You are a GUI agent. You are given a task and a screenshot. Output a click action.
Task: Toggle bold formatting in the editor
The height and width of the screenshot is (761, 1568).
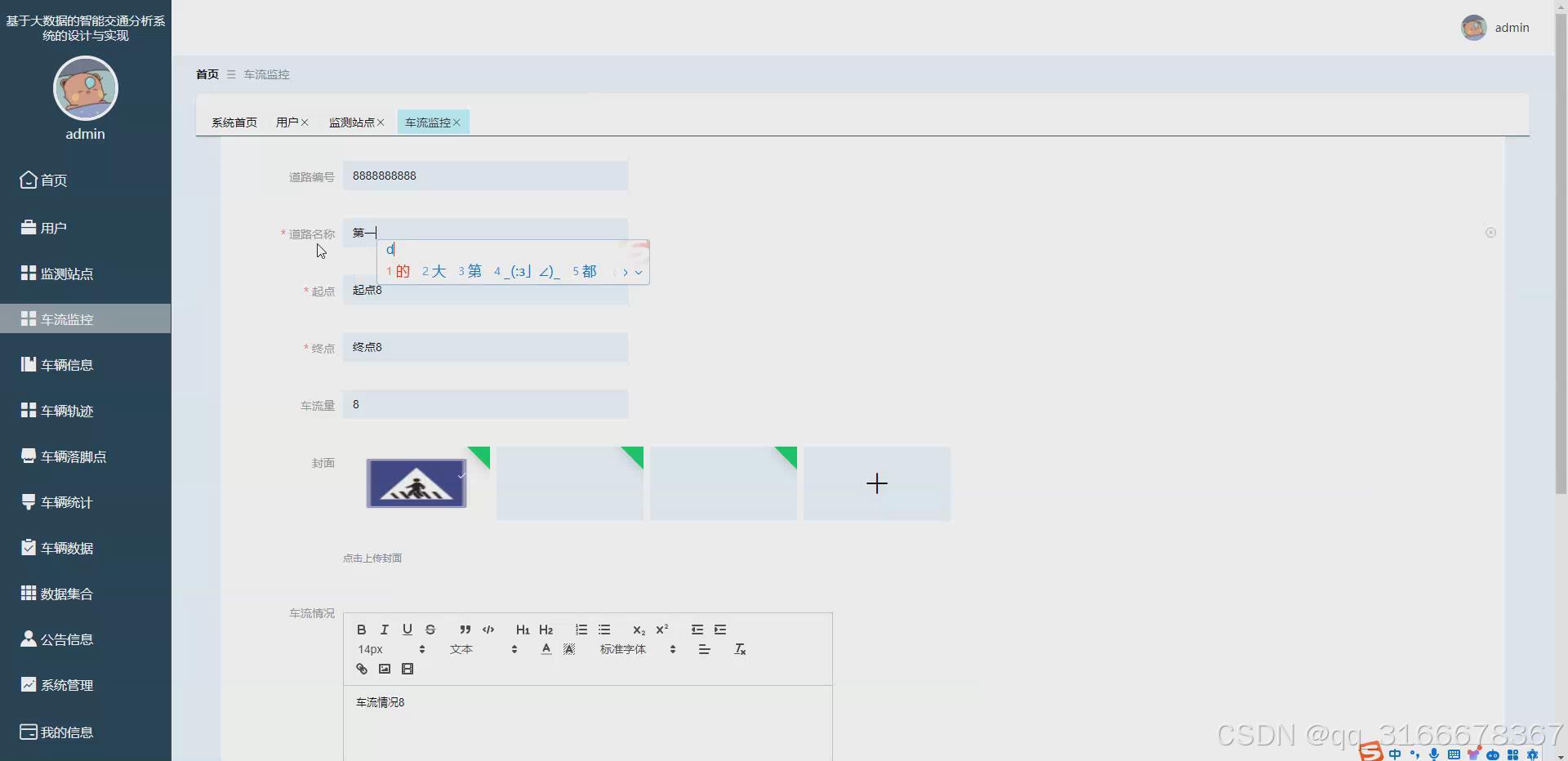pos(362,630)
